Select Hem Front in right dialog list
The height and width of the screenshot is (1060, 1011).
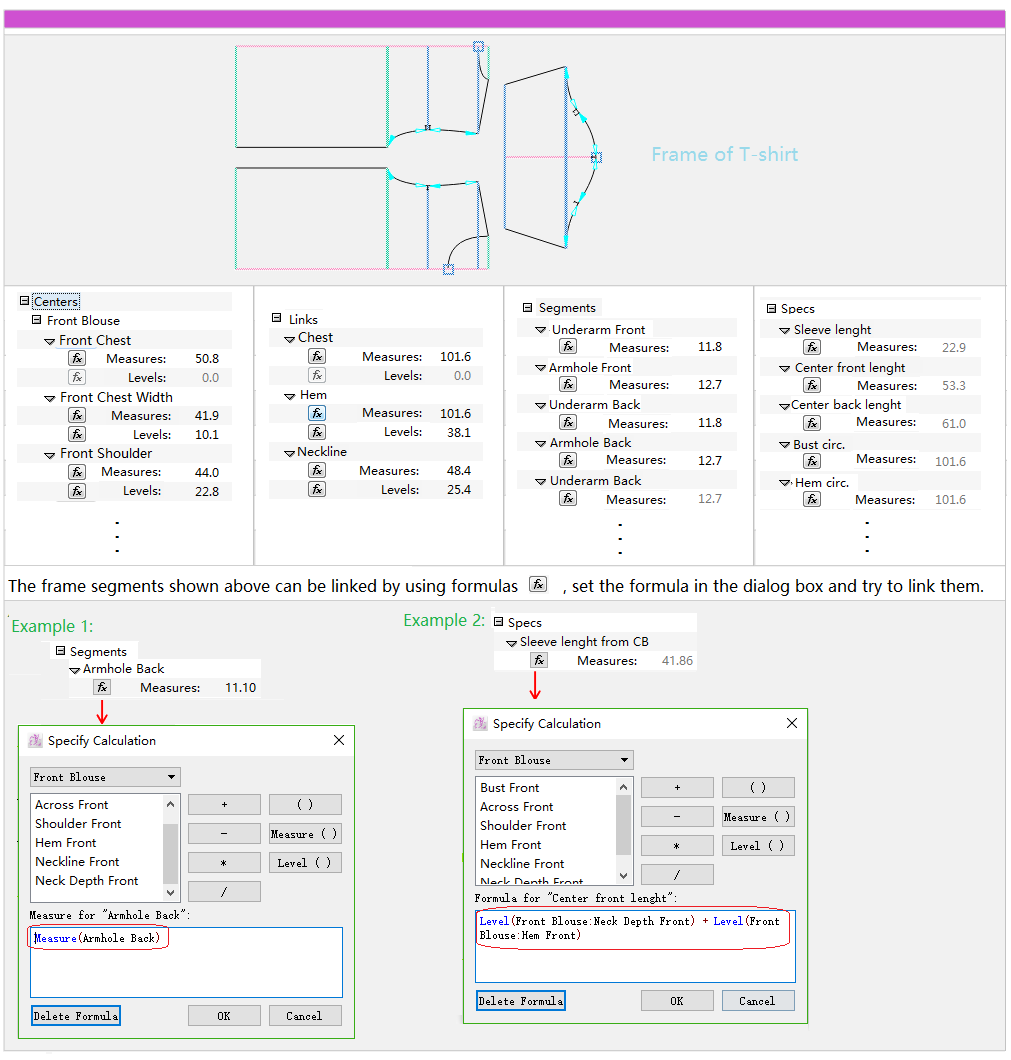pos(510,844)
